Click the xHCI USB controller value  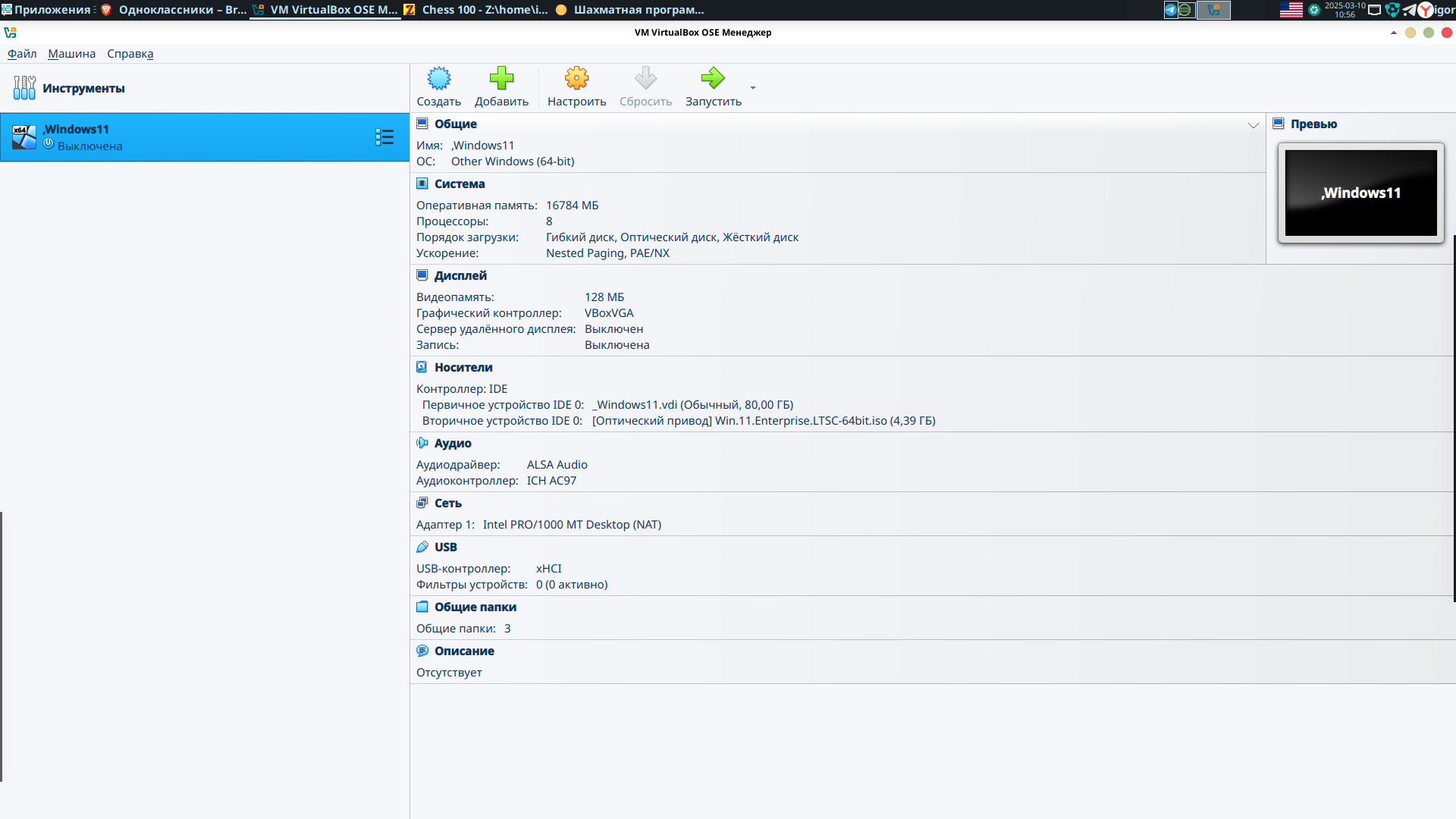[x=549, y=568]
